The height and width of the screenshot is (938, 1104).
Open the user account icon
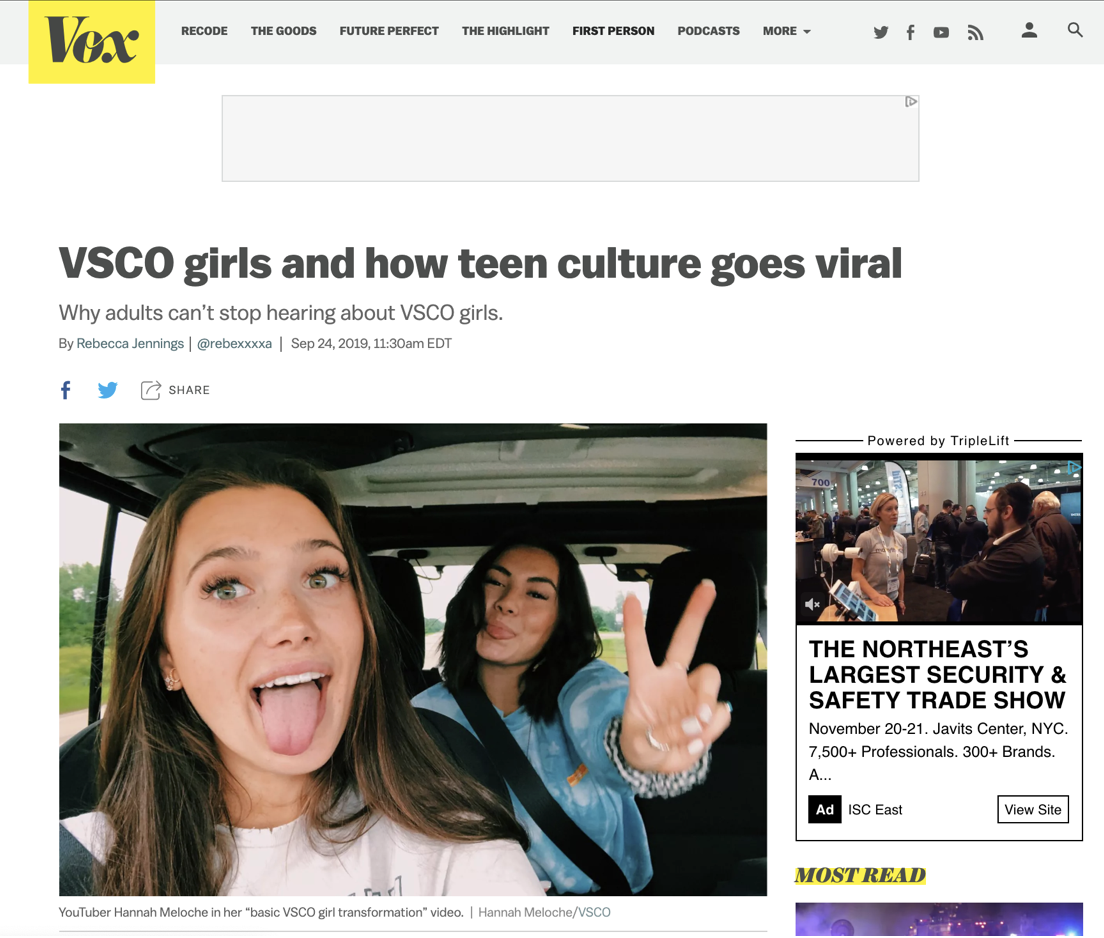1029,30
